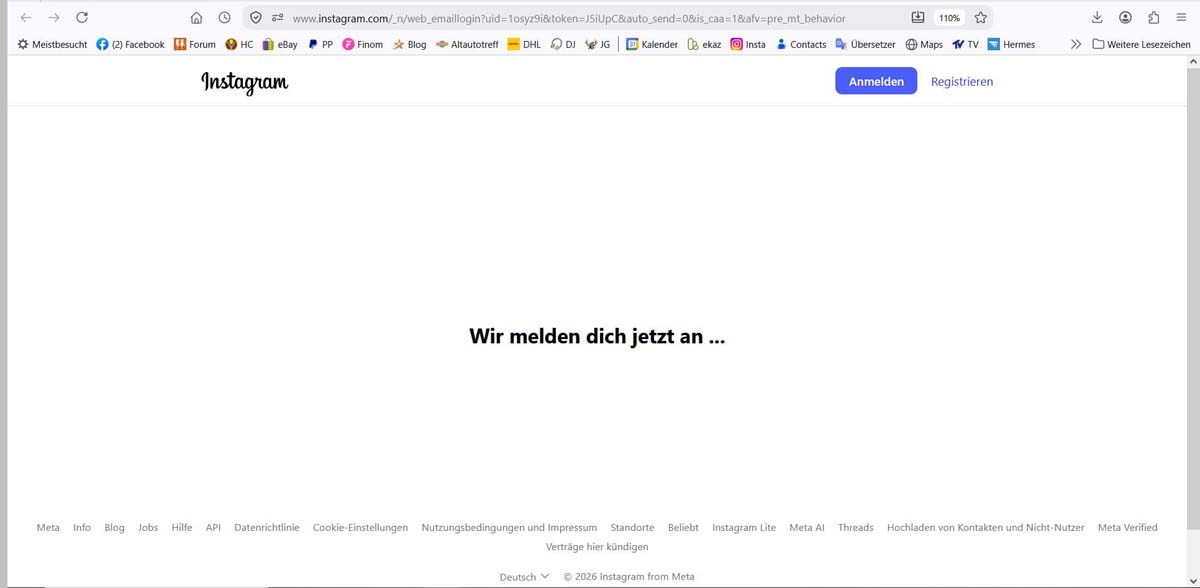Reload the page with the refresh icon

82,17
